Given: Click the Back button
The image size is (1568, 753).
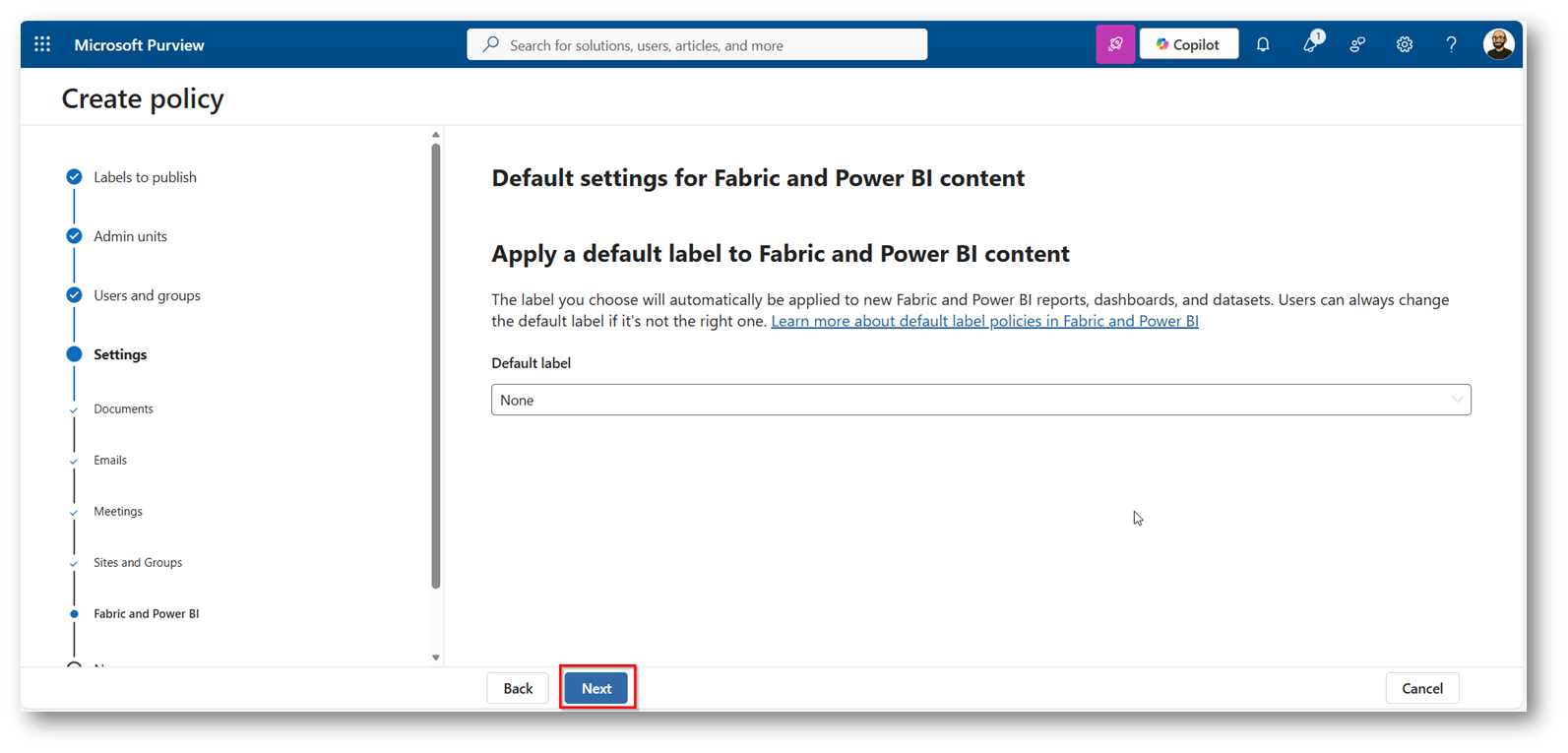Looking at the screenshot, I should [518, 688].
